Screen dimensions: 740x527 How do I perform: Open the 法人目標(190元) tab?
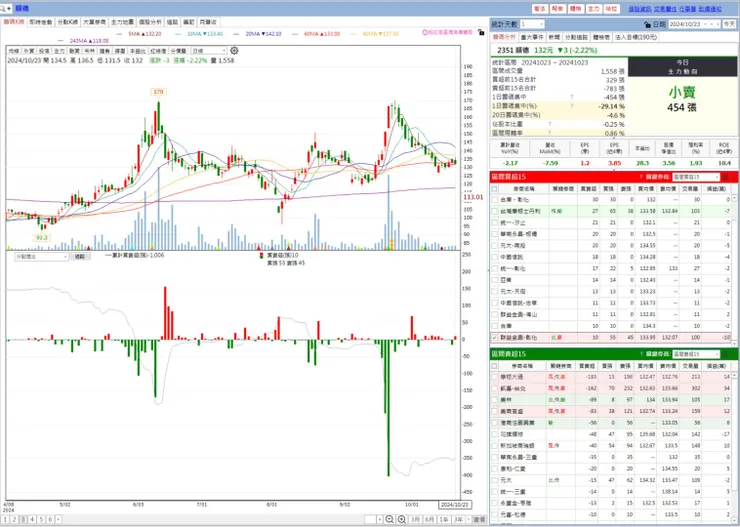pyautogui.click(x=635, y=37)
